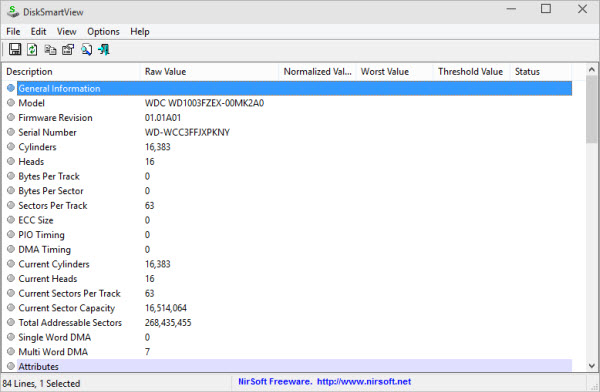Click the '84 Lines, 1 Selected' status text
The image size is (600, 392).
click(x=41, y=383)
